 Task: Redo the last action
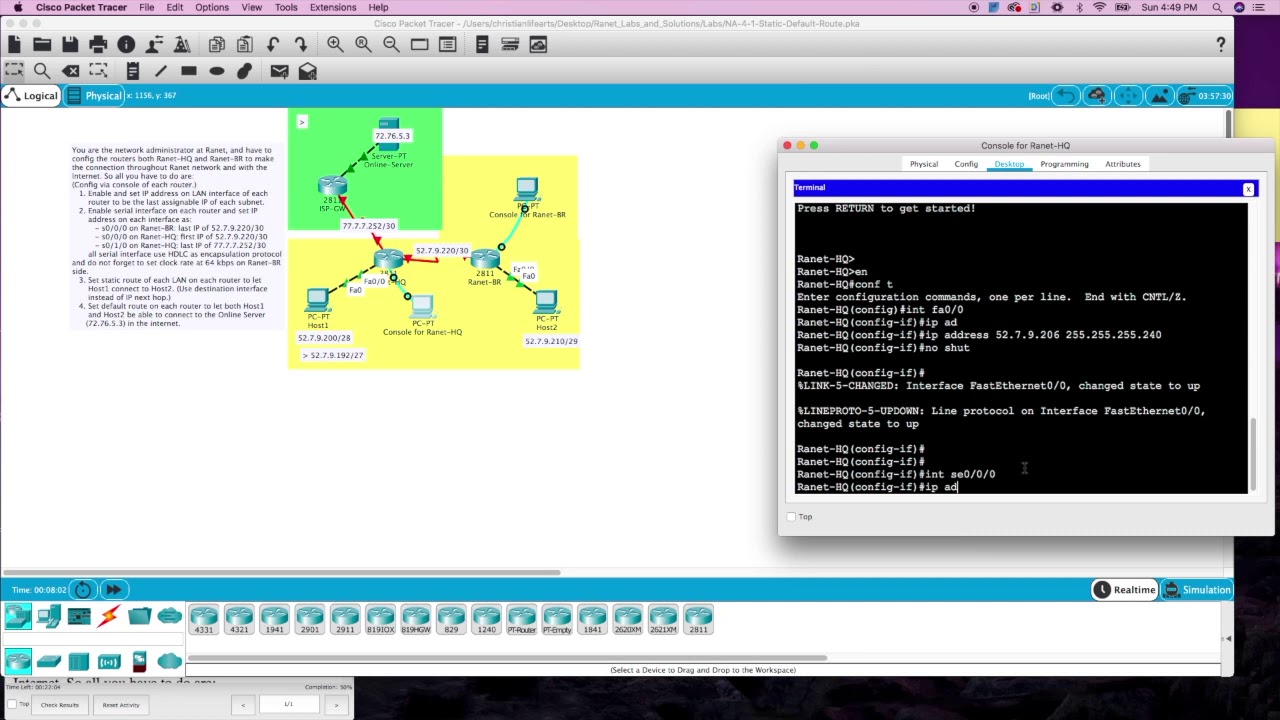point(301,44)
